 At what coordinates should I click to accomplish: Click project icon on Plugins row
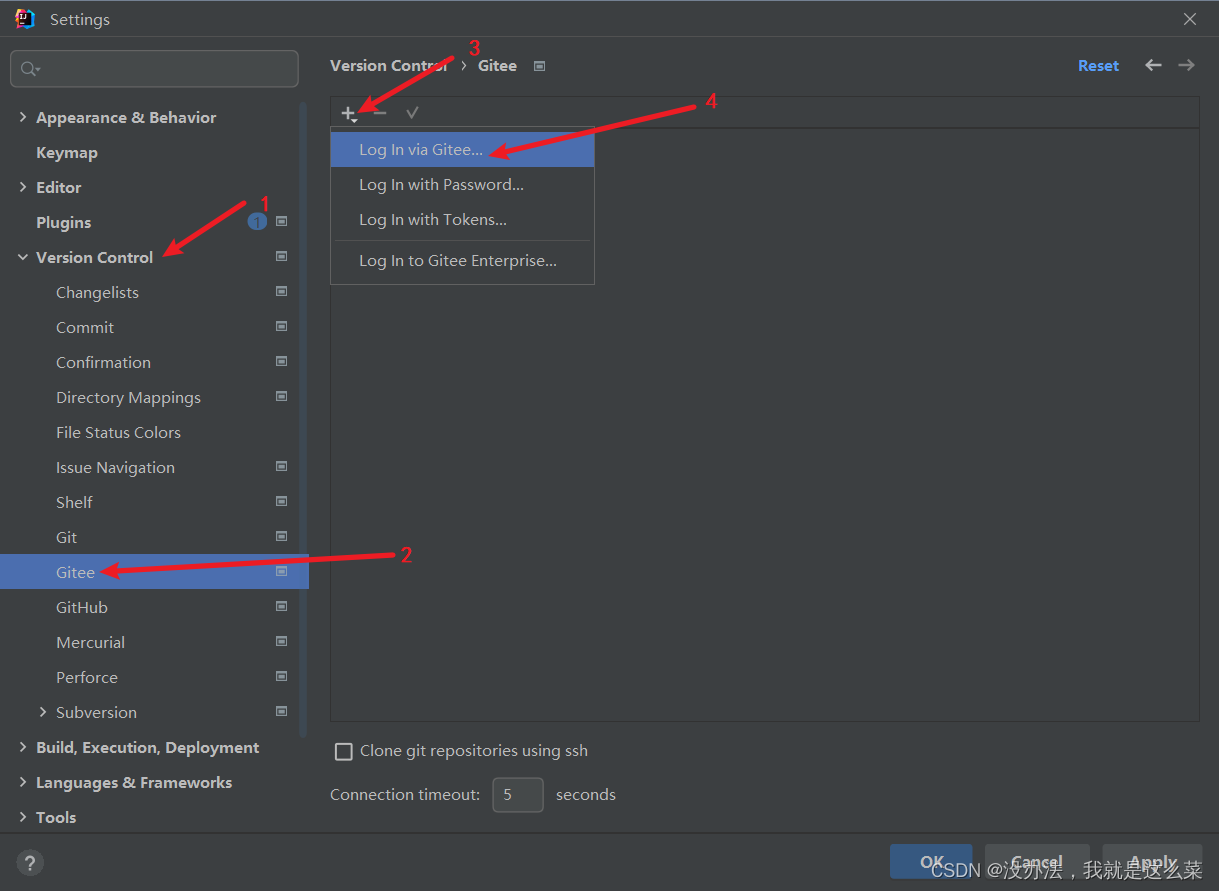click(x=281, y=221)
